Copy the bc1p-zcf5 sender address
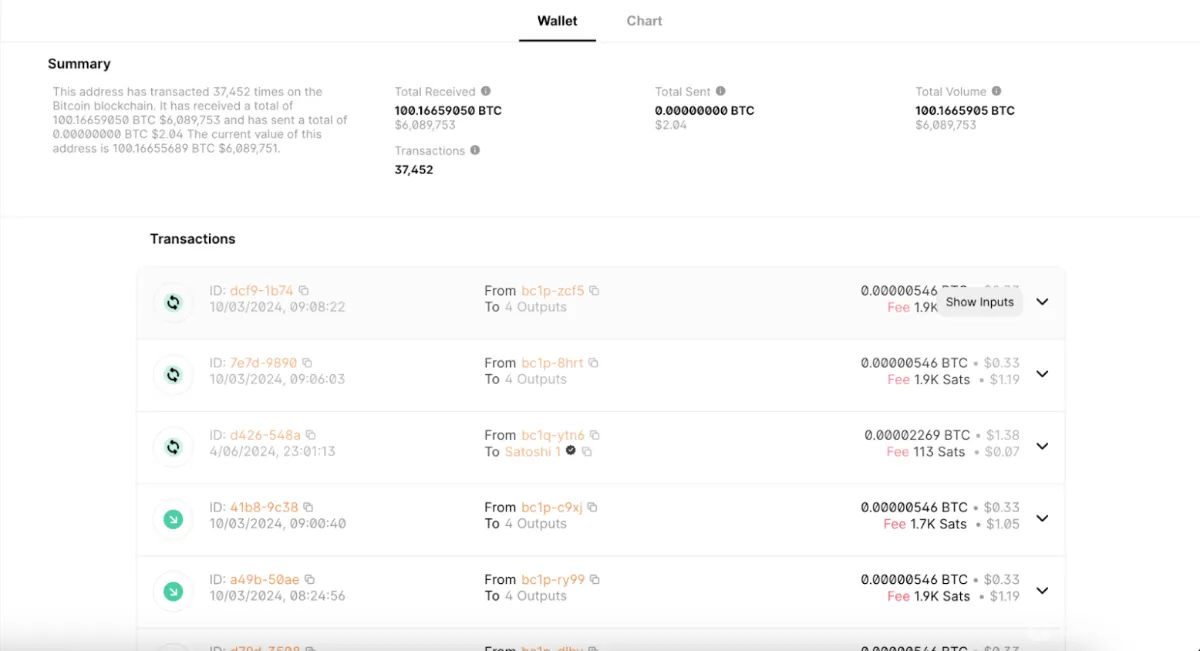The height and width of the screenshot is (651, 1200). [595, 290]
